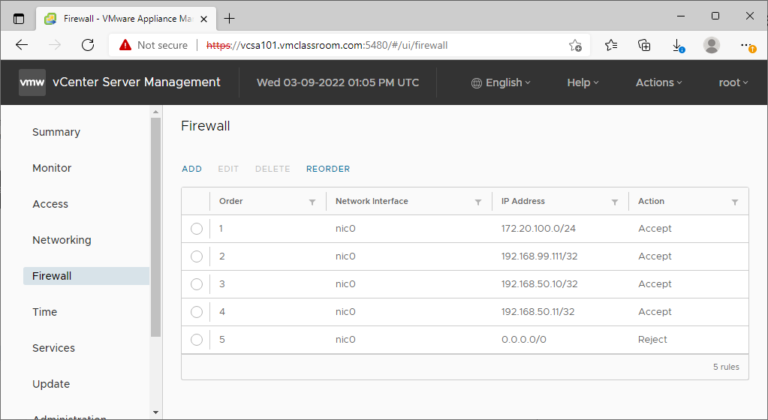Select the Reject rule 5 radio button
768x420 pixels.
(x=196, y=340)
